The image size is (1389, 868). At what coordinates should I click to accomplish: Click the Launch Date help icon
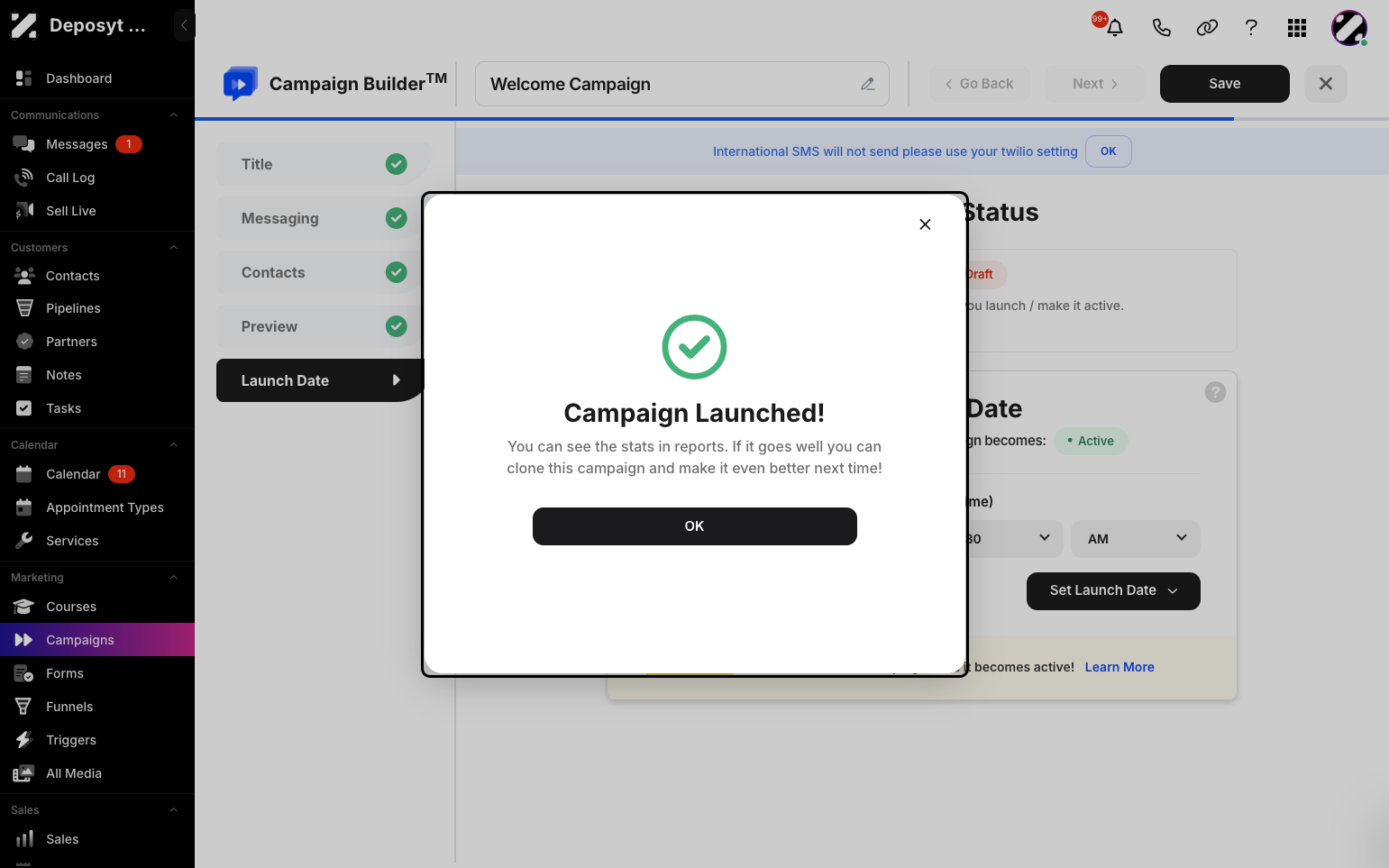pos(1215,392)
